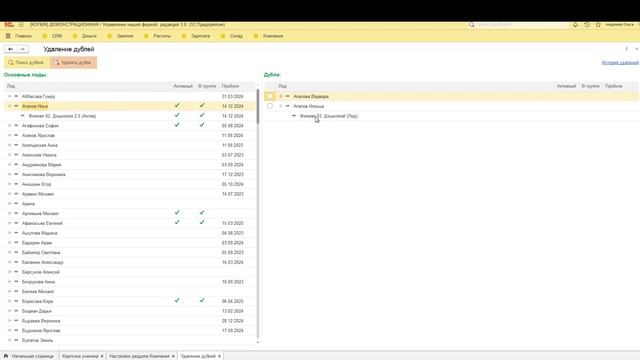Screen dimensions: 640x360
Task: Tick the second duplicate row checkbox
Action: (270, 106)
